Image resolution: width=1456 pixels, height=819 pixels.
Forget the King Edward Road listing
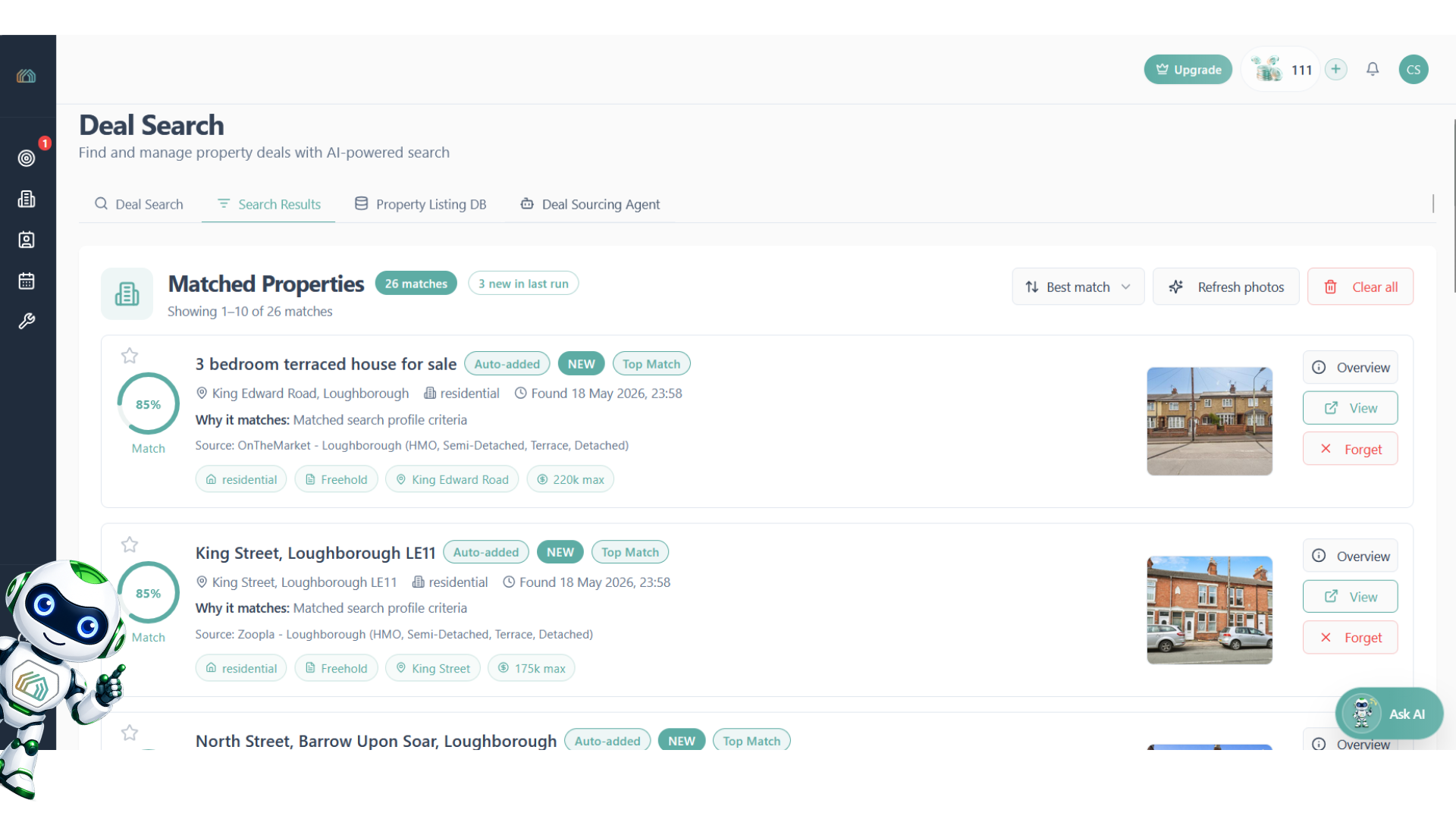pyautogui.click(x=1351, y=449)
